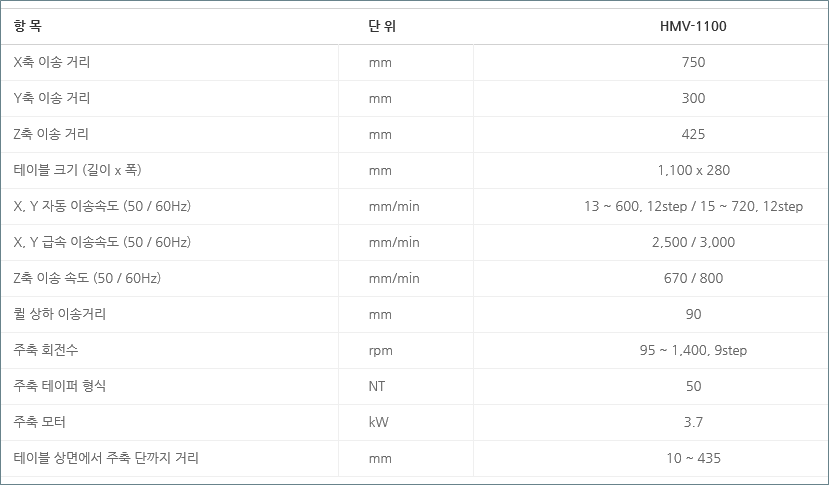829x485 pixels.
Task: Click the spindle speed '95 ~ 1,400, 9step'
Action: click(x=693, y=350)
